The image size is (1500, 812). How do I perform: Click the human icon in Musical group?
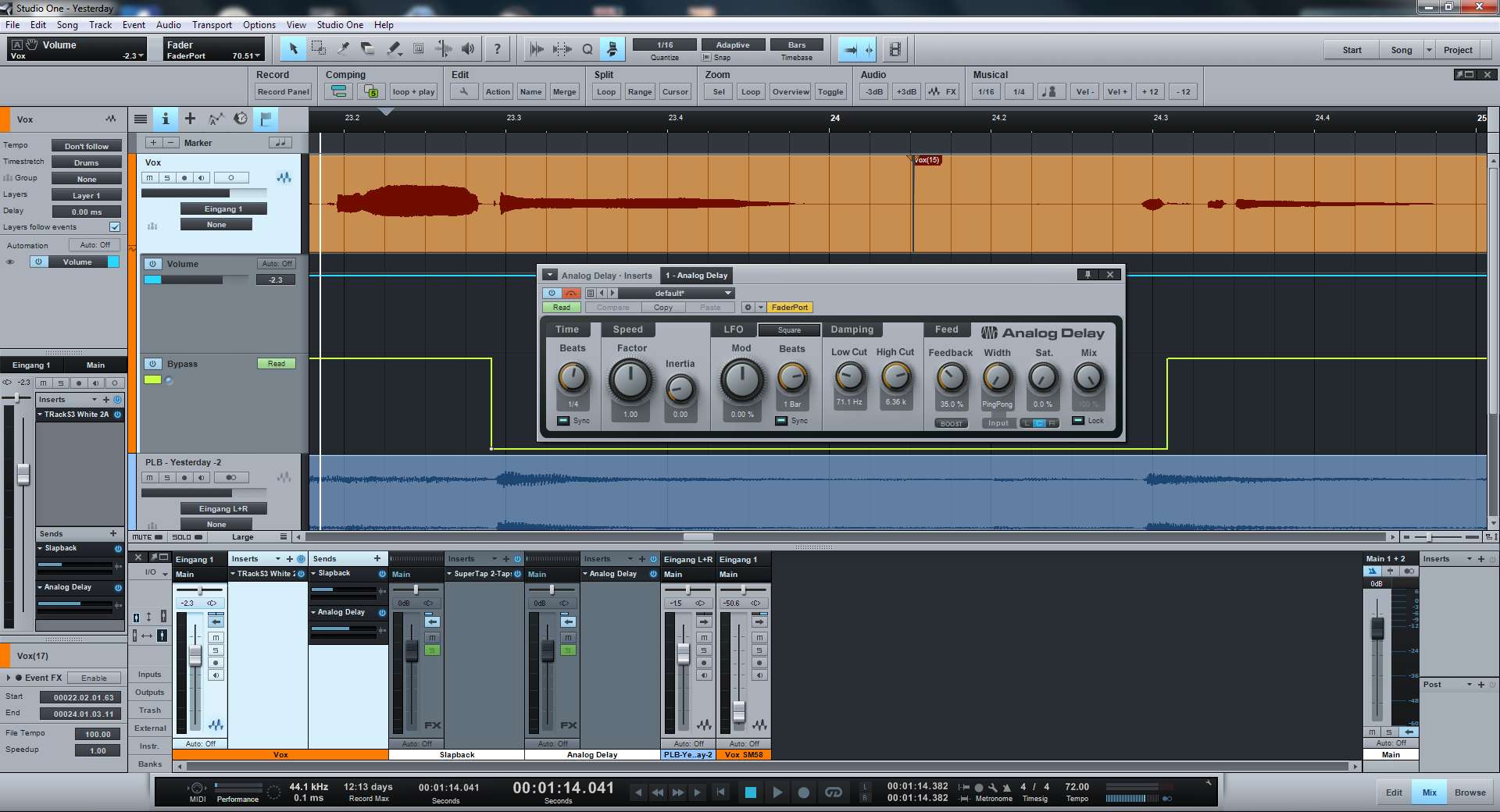pyautogui.click(x=1051, y=91)
